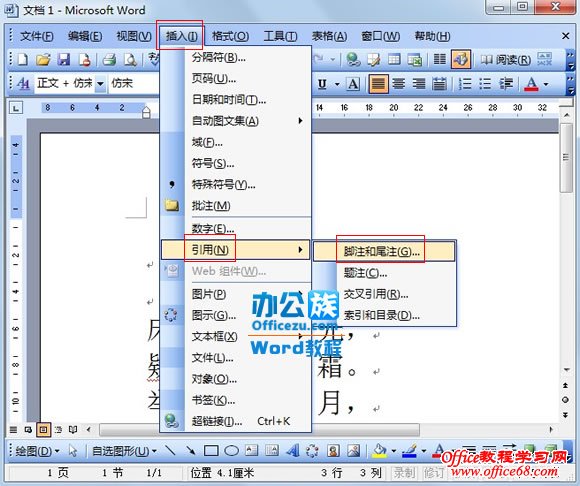The image size is (580, 486).
Task: Open the 视图(V) menu
Action: [134, 36]
